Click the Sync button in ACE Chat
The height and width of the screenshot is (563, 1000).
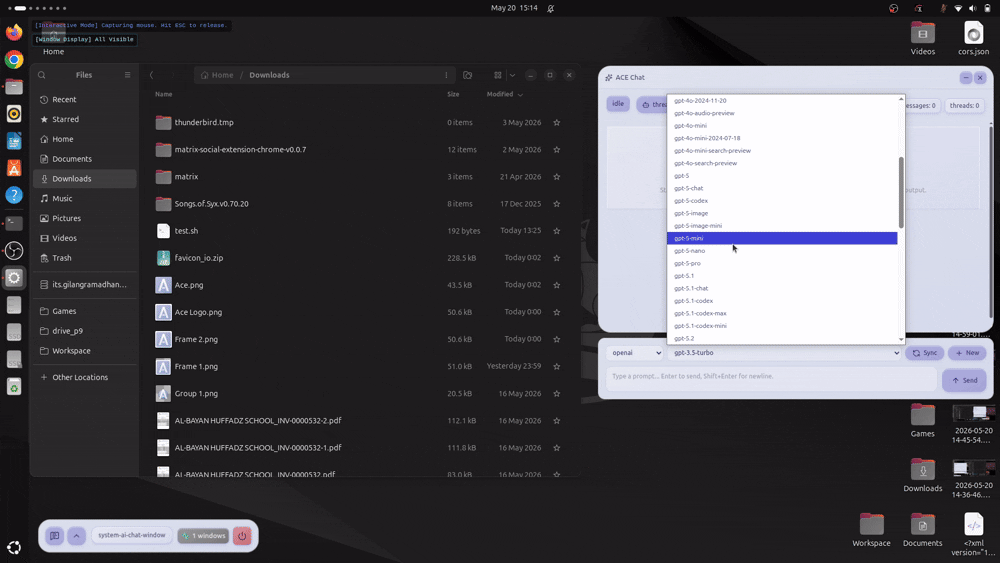(x=924, y=353)
